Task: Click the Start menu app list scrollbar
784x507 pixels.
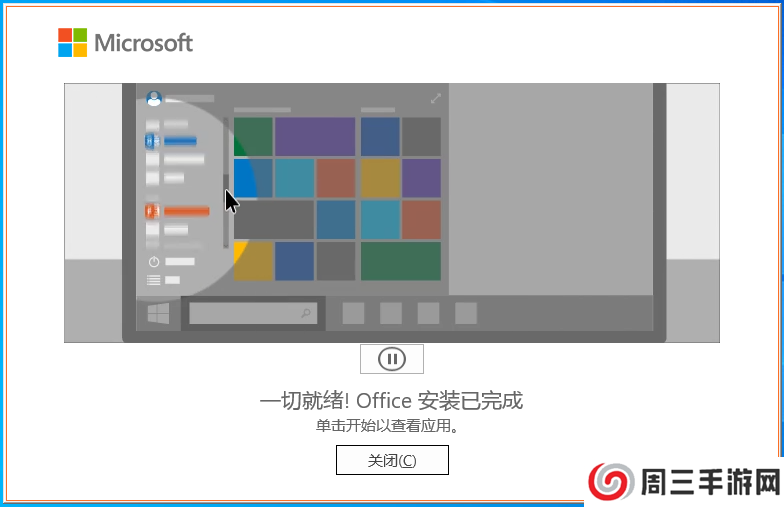Action: tap(226, 182)
